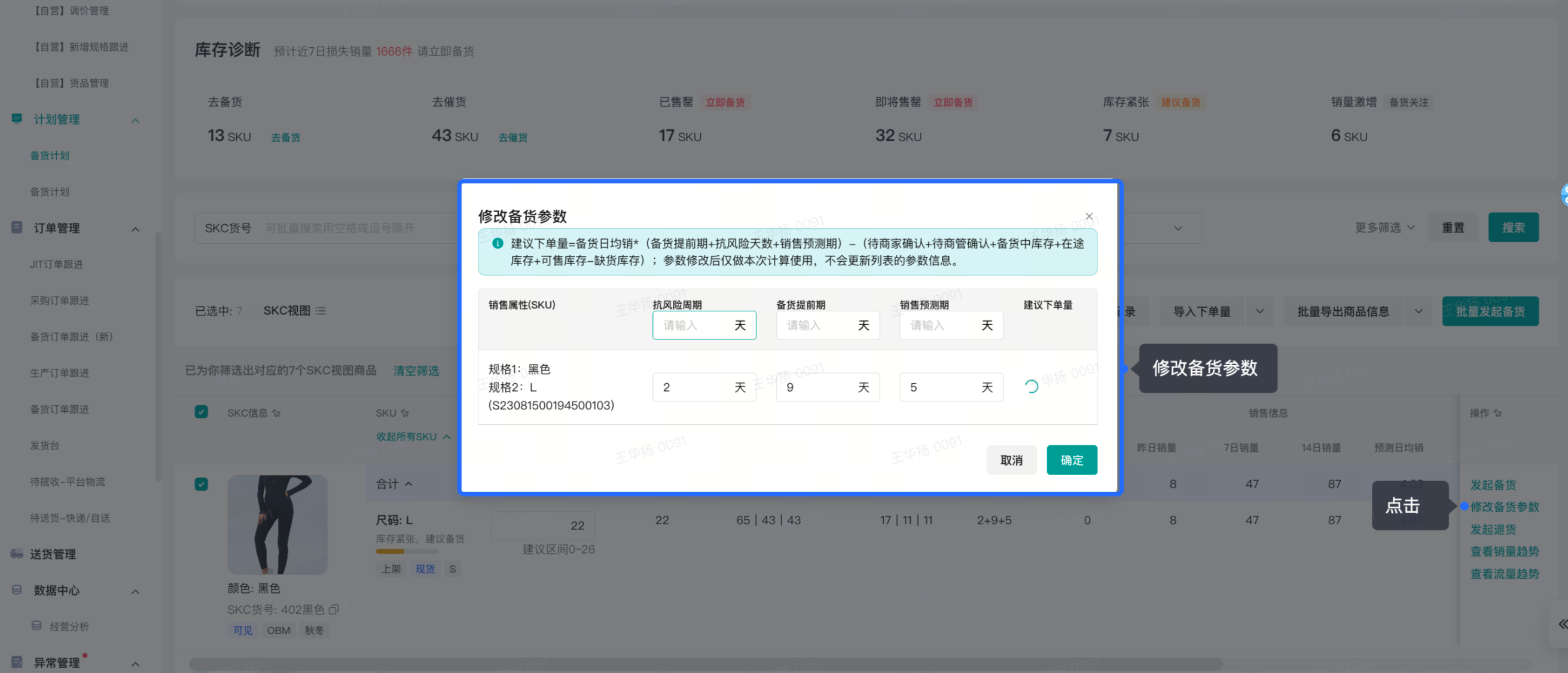Click the loading spinner under 建议下单量
This screenshot has height=673, width=1568.
[1031, 386]
